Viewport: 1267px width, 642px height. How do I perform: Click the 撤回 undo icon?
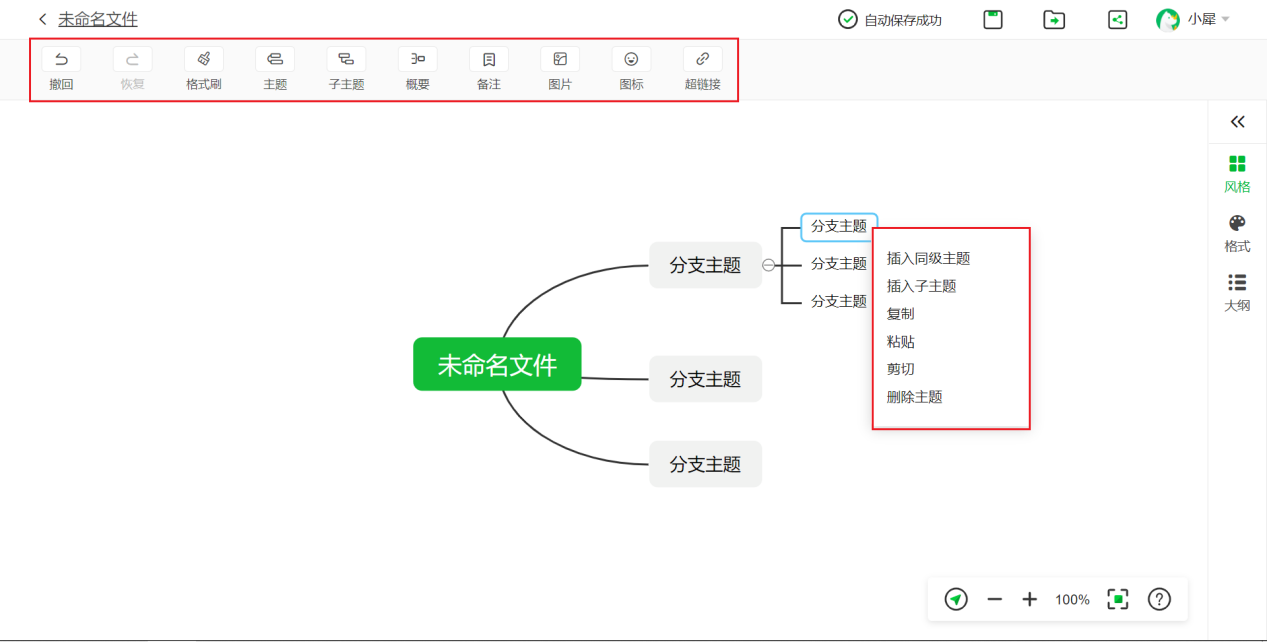[x=61, y=68]
